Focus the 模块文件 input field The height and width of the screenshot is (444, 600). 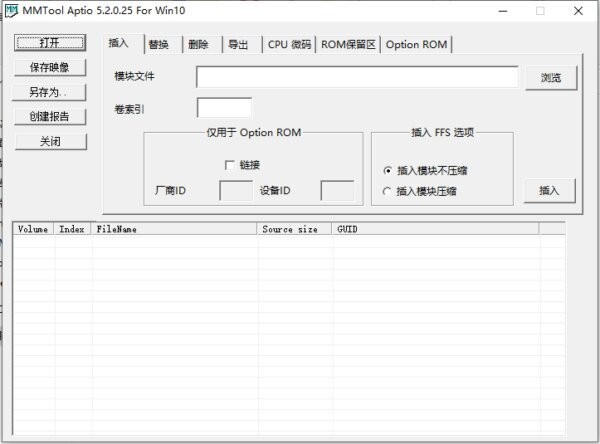(x=357, y=77)
